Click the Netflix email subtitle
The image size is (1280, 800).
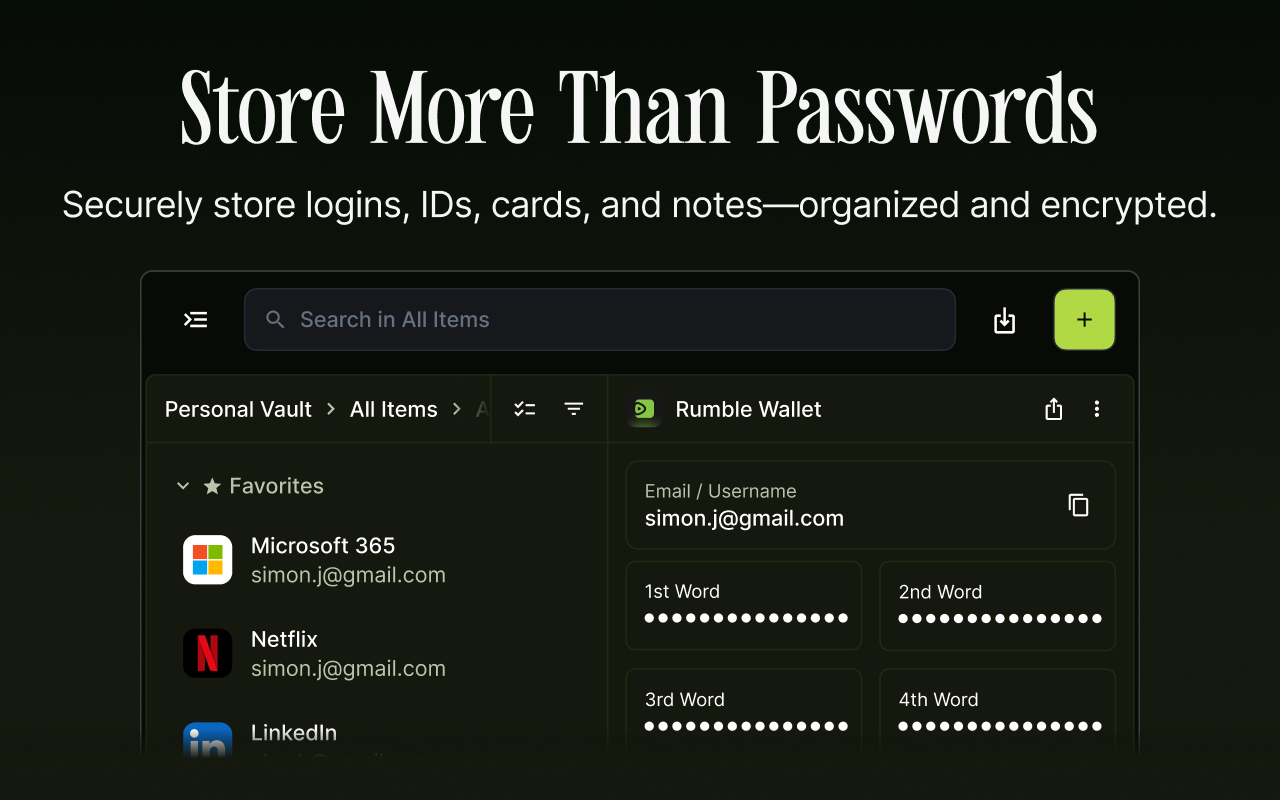348,668
